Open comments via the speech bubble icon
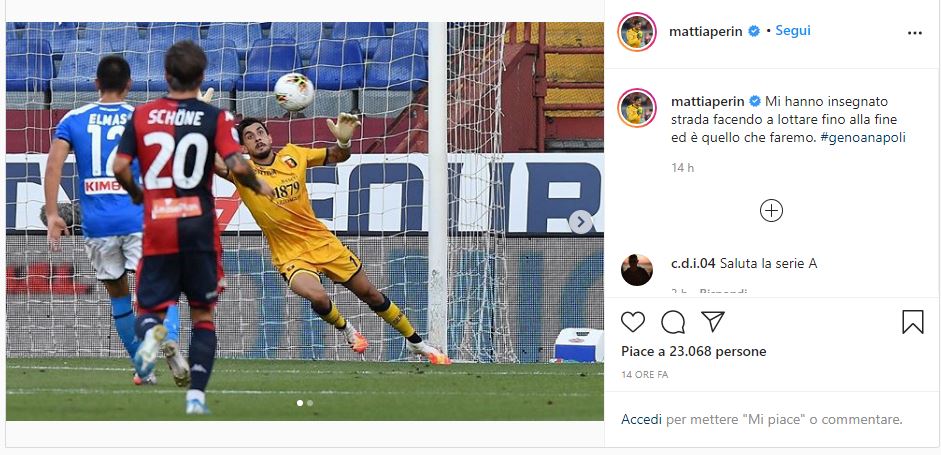Viewport: 941px width, 455px height. [x=673, y=322]
